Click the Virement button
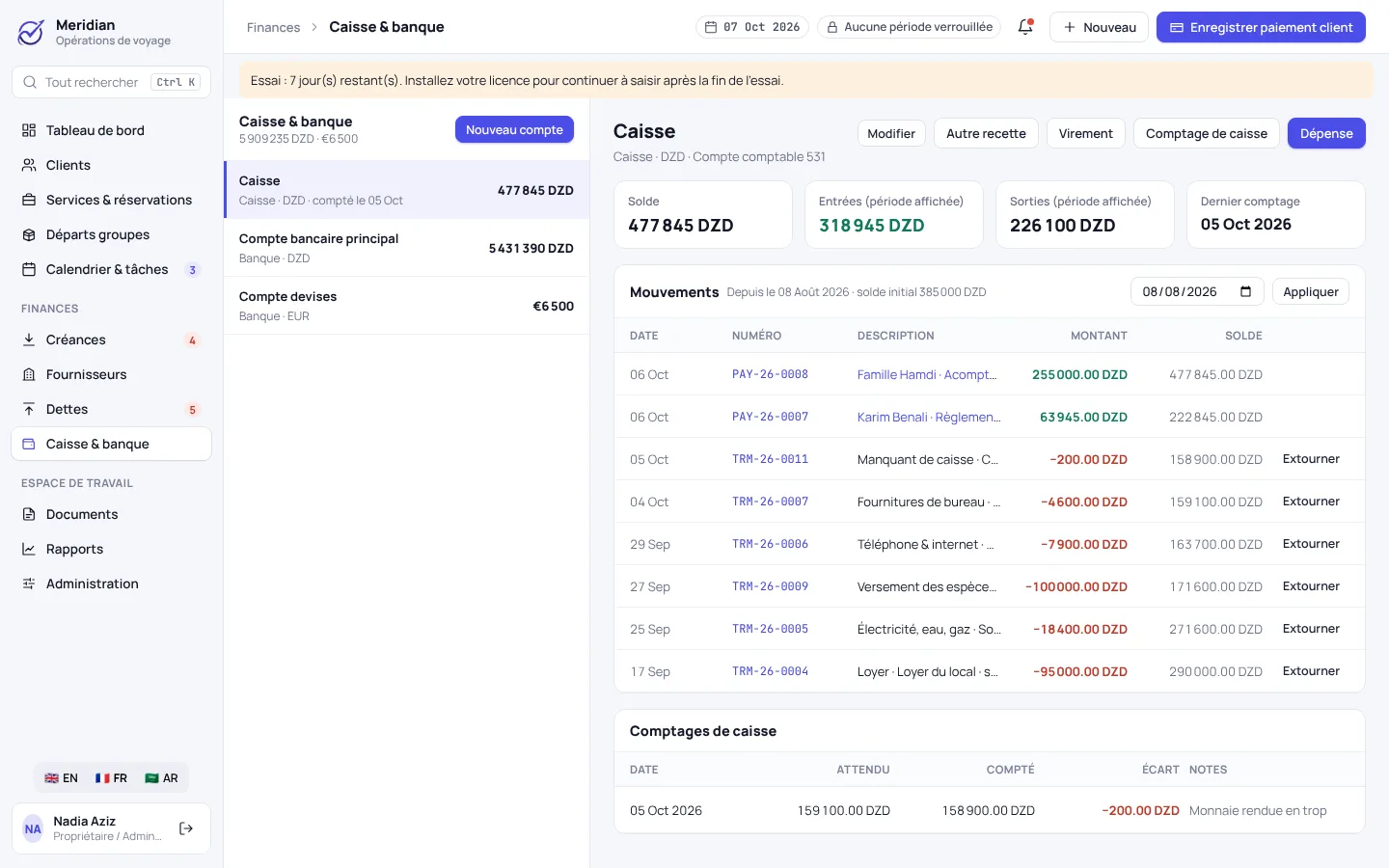Viewport: 1389px width, 868px height. coord(1085,133)
